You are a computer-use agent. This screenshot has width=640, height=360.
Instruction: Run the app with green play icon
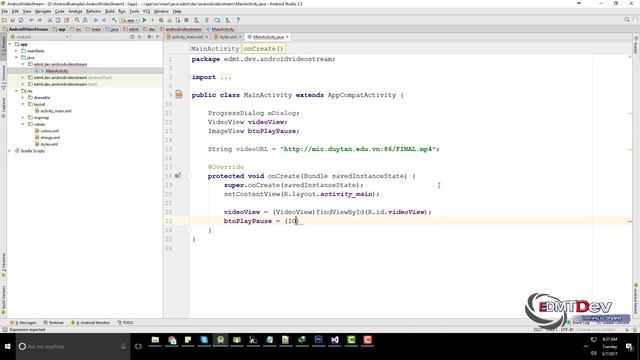[144, 20]
